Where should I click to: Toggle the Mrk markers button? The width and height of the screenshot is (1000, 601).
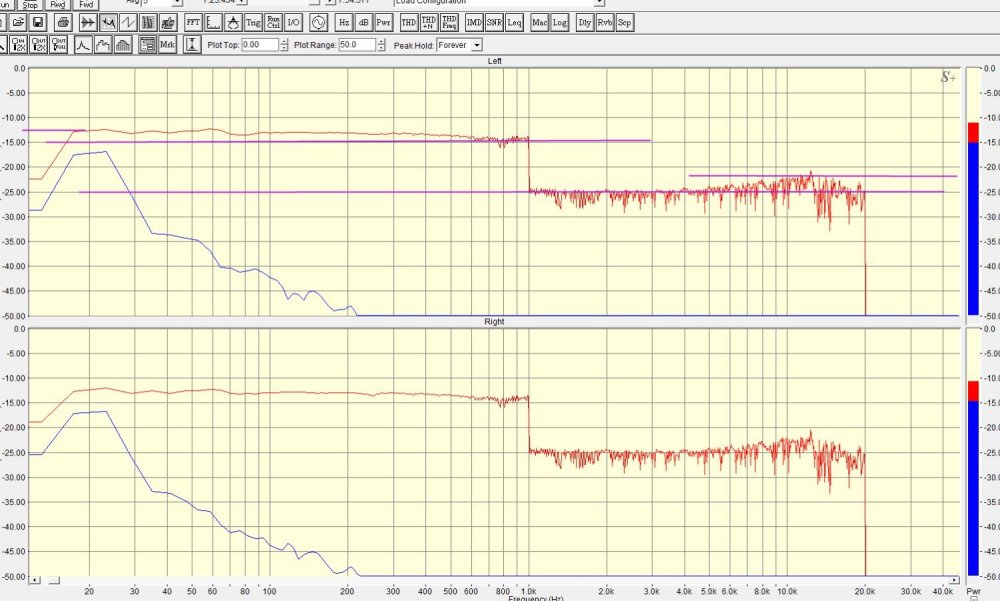click(166, 44)
